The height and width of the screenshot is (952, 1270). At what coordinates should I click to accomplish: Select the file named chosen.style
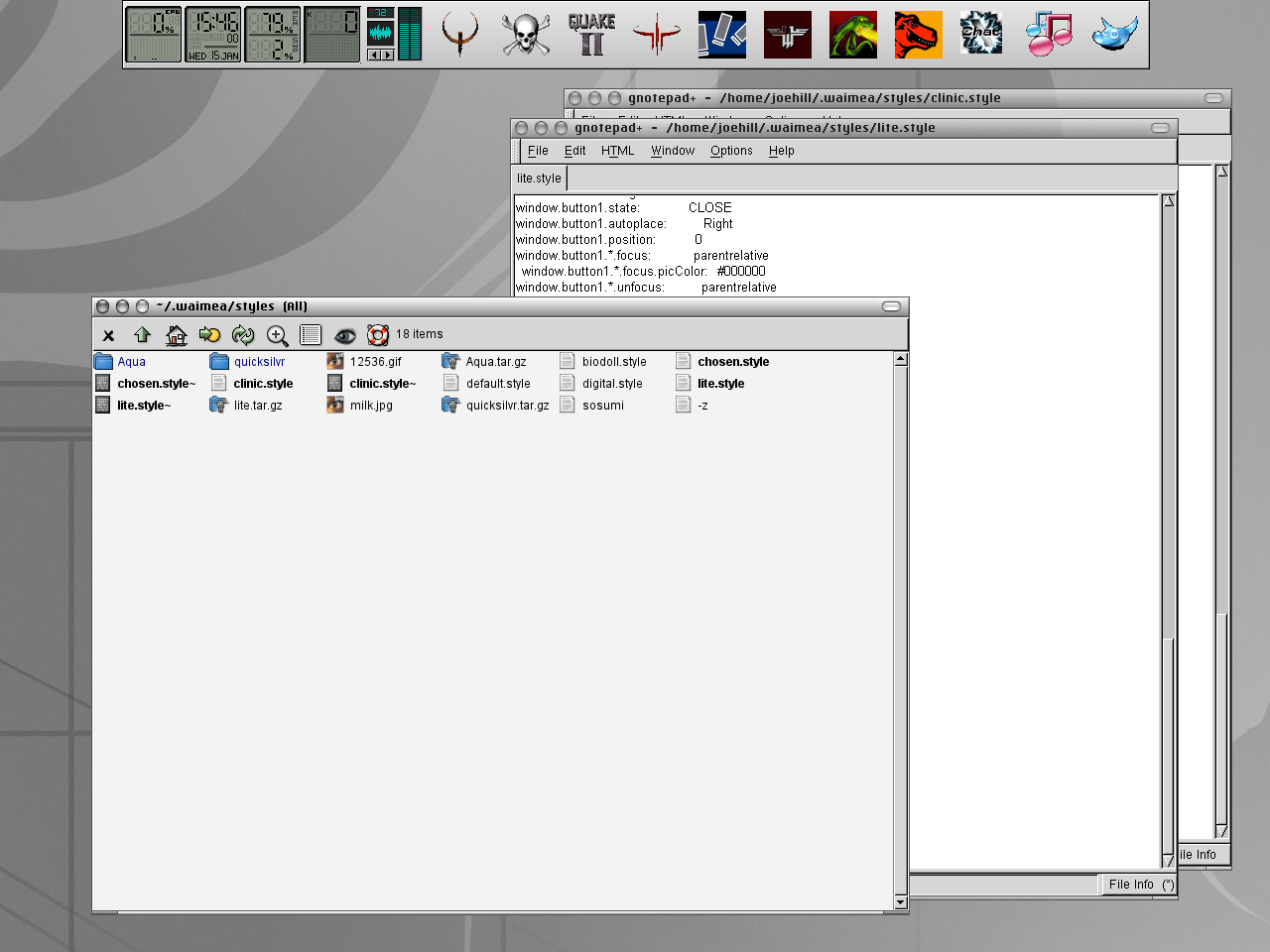(x=722, y=362)
